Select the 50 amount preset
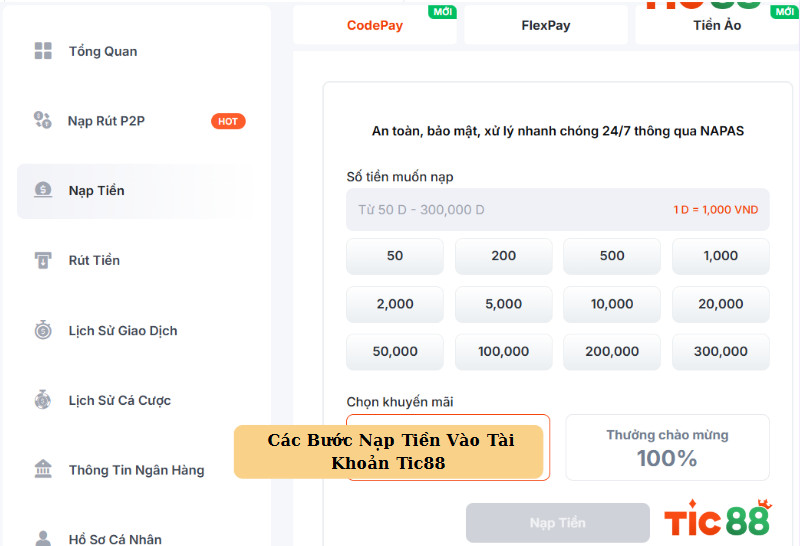800x546 pixels. pyautogui.click(x=395, y=256)
